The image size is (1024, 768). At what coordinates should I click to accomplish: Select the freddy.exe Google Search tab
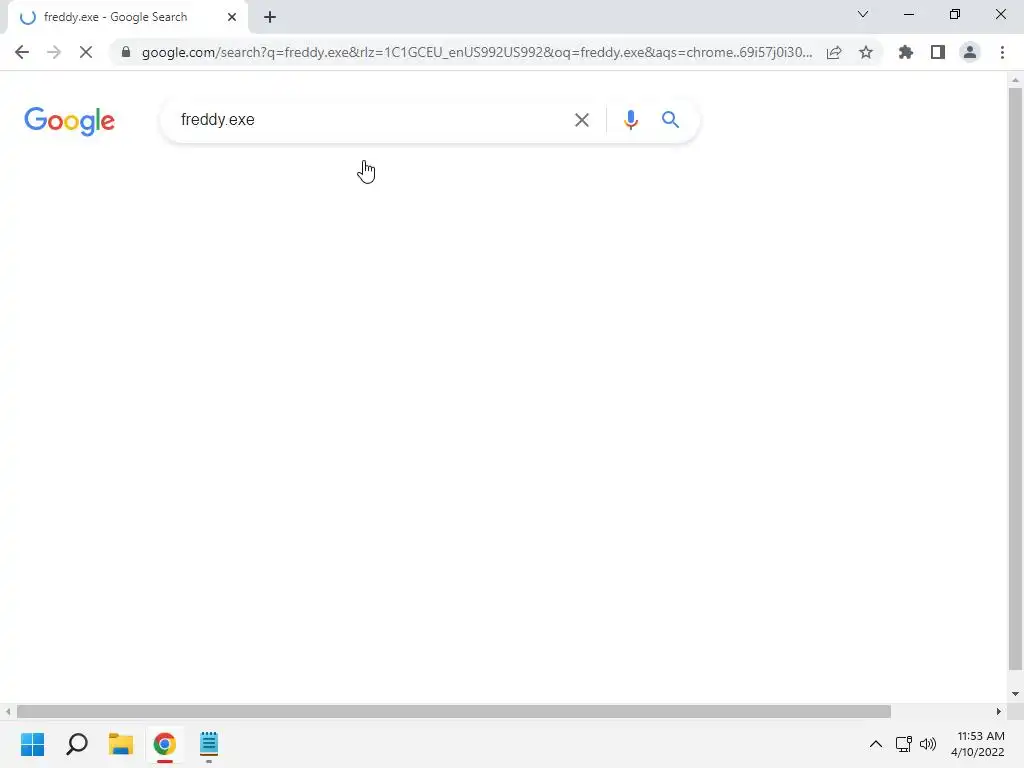(x=116, y=17)
